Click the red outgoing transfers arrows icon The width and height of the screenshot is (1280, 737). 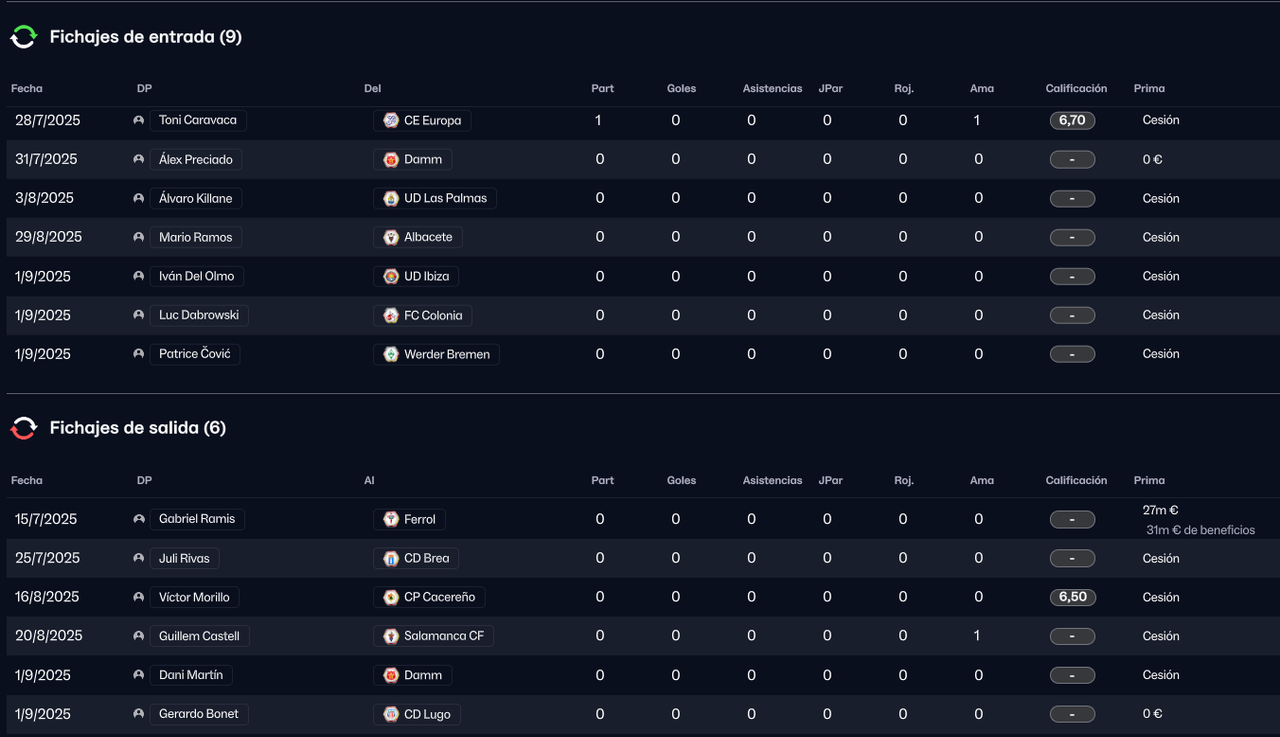pos(23,428)
